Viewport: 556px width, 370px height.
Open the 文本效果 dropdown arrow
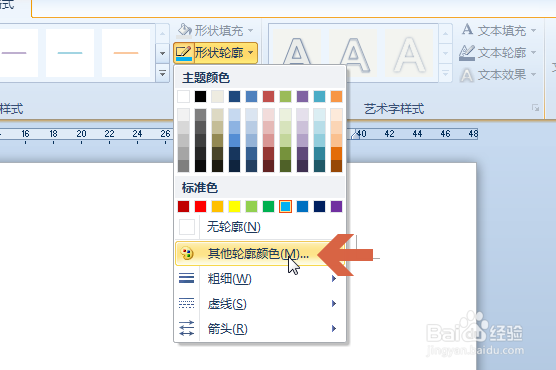tap(534, 75)
